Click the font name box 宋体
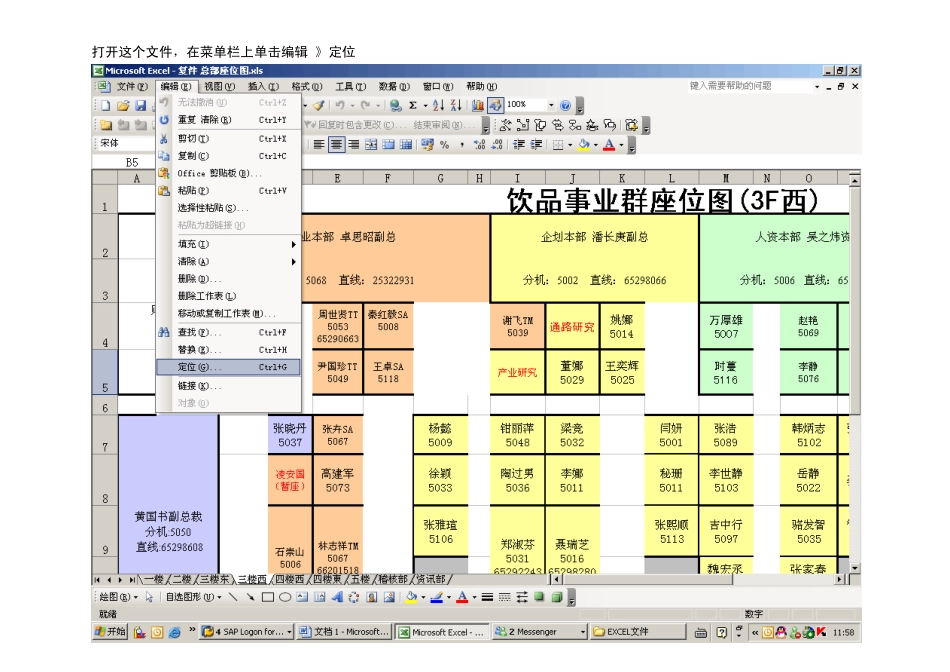Viewport: 950px width, 672px height. (x=125, y=144)
